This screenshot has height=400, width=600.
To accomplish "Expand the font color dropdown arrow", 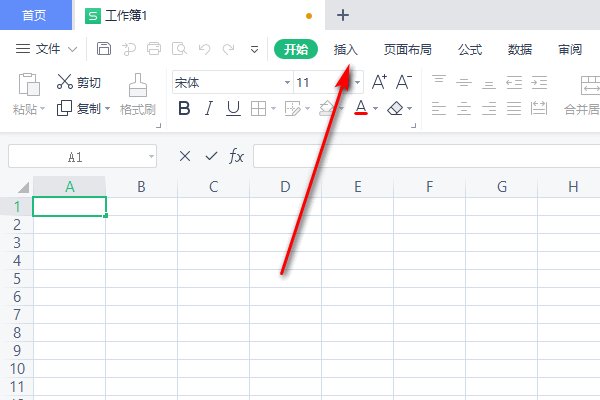I will tap(375, 109).
